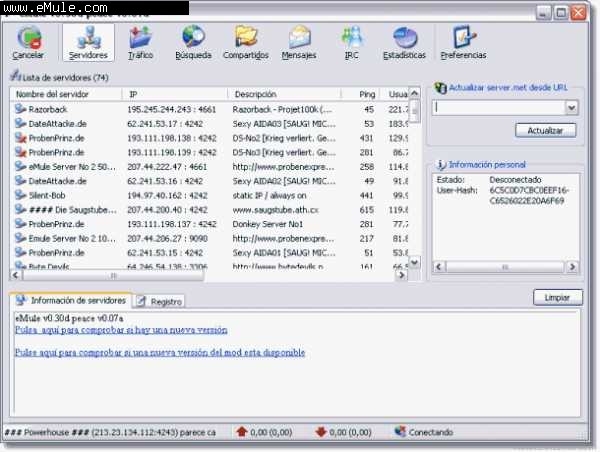This screenshot has width=600, height=452.
Task: Click the eMule Server No 2 row icon
Action: point(20,166)
